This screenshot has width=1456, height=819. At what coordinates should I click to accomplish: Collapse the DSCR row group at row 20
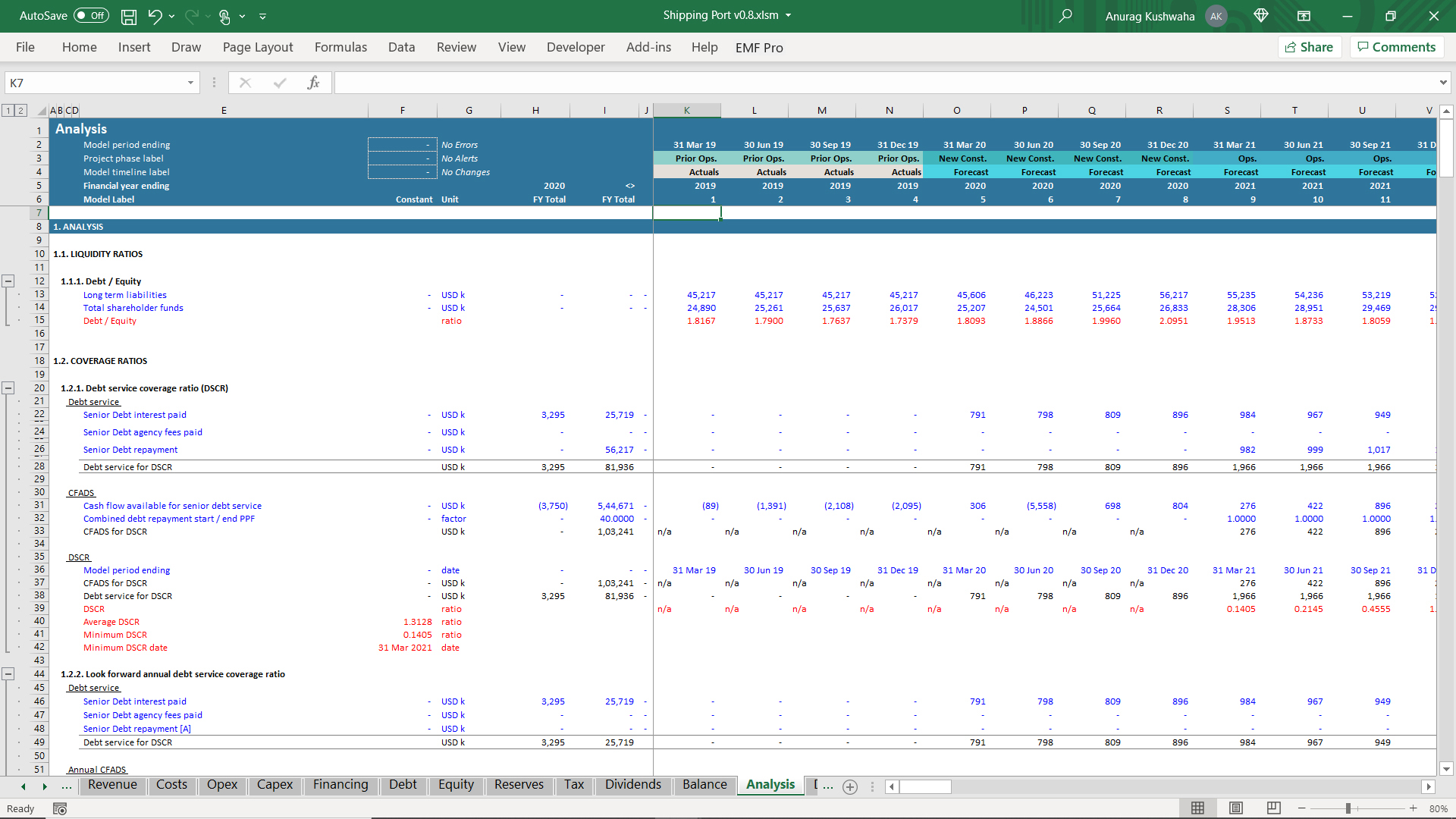click(8, 388)
